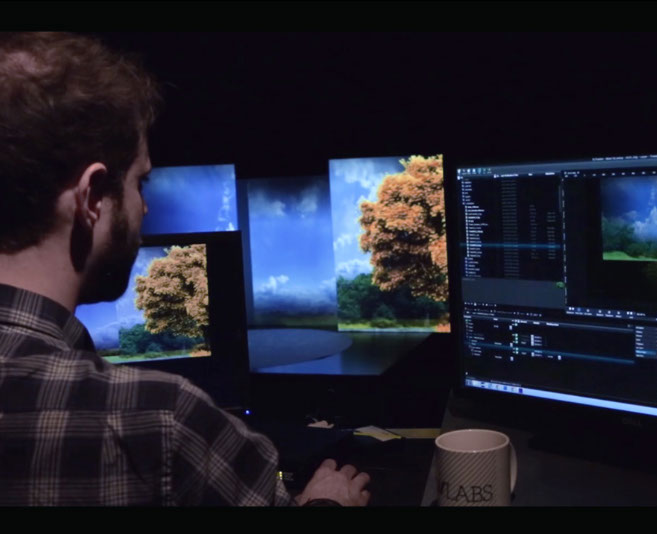Click the landscape preview image in the viewer

(x=629, y=222)
